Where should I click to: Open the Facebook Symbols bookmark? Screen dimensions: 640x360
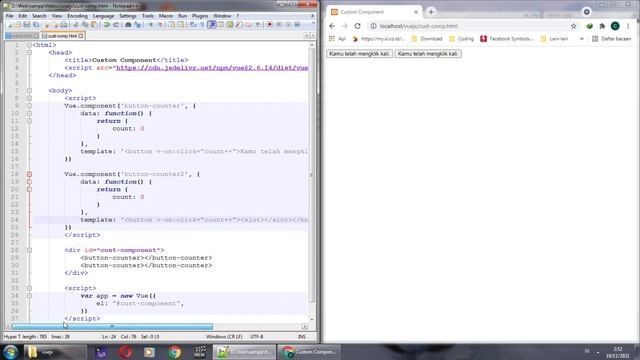pyautogui.click(x=507, y=39)
